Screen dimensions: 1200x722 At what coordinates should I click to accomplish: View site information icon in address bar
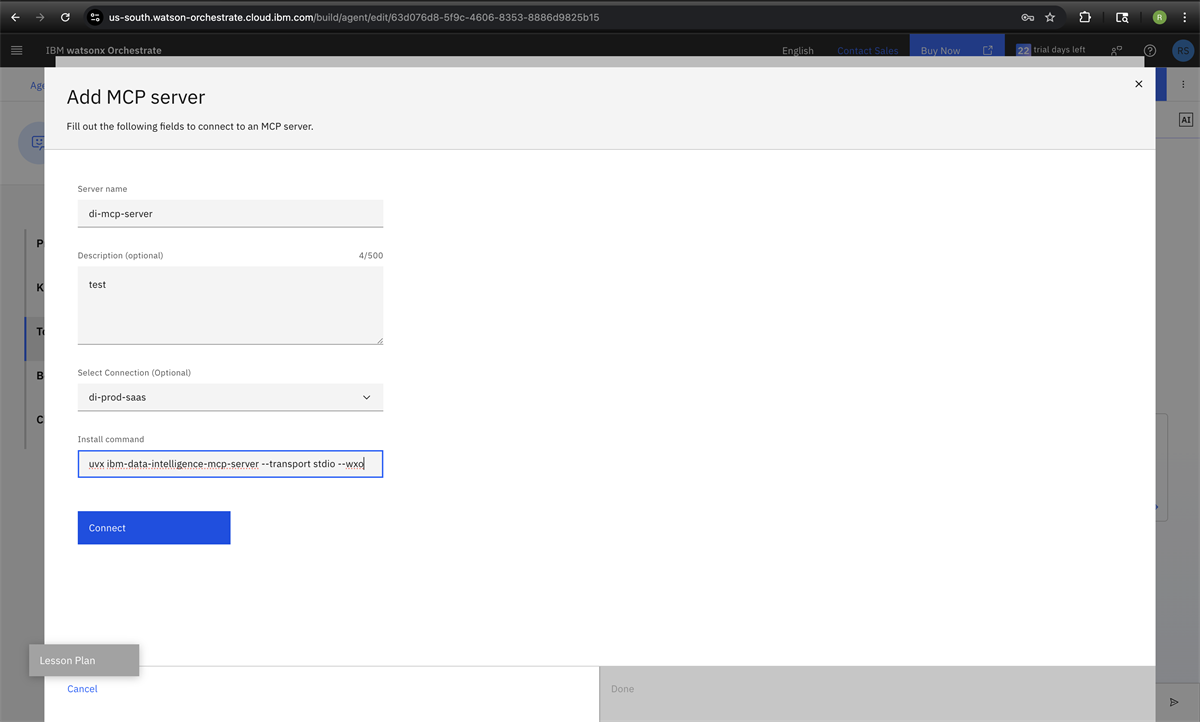[x=95, y=17]
